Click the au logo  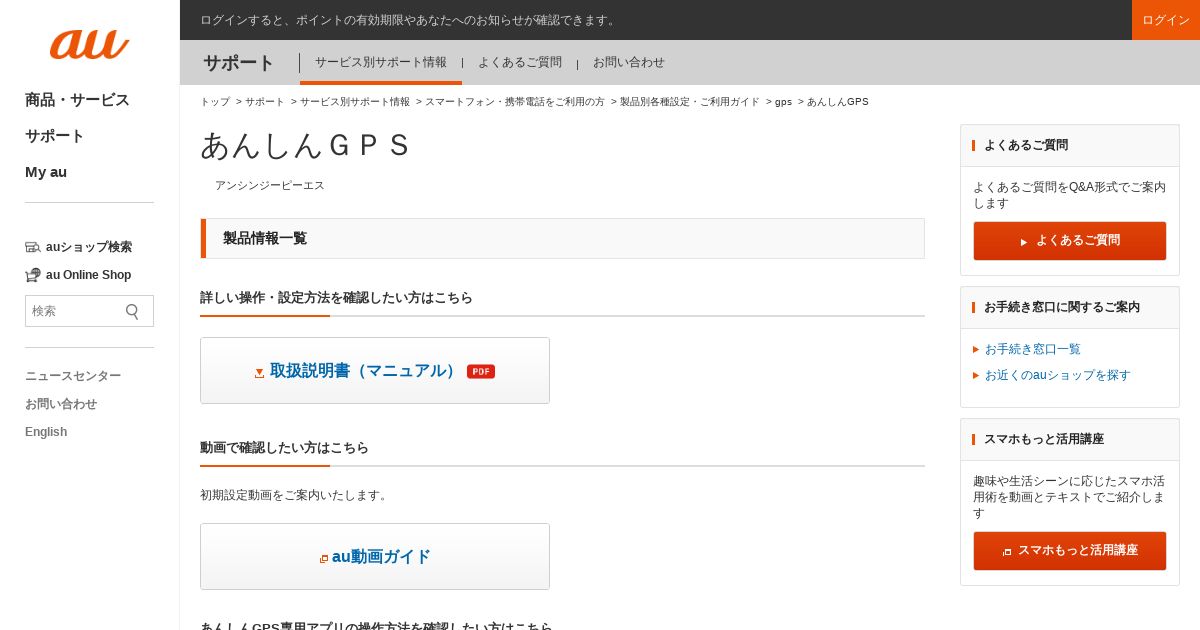tap(89, 44)
